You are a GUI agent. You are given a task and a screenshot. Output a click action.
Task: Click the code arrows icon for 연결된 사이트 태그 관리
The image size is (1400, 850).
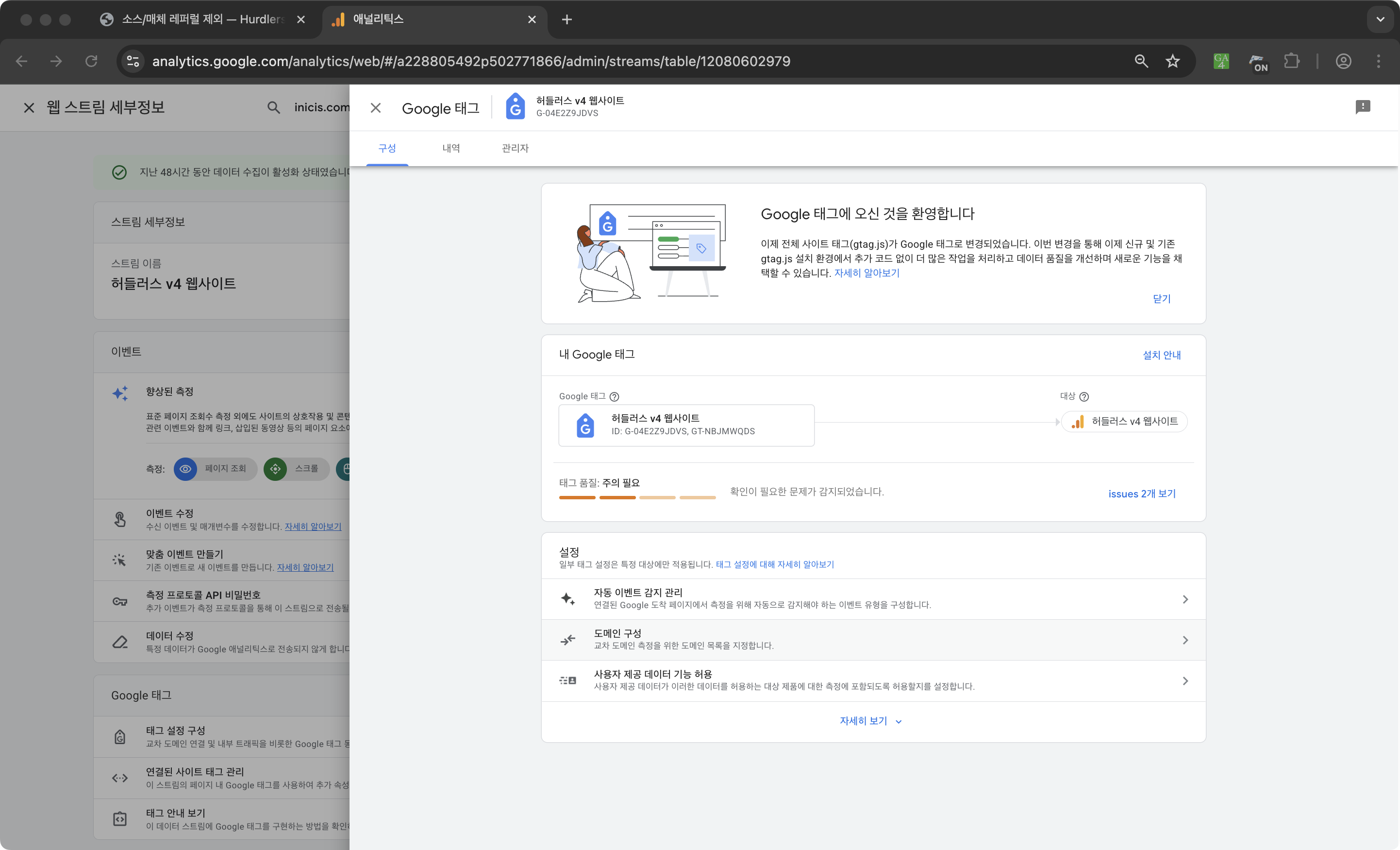click(x=120, y=778)
